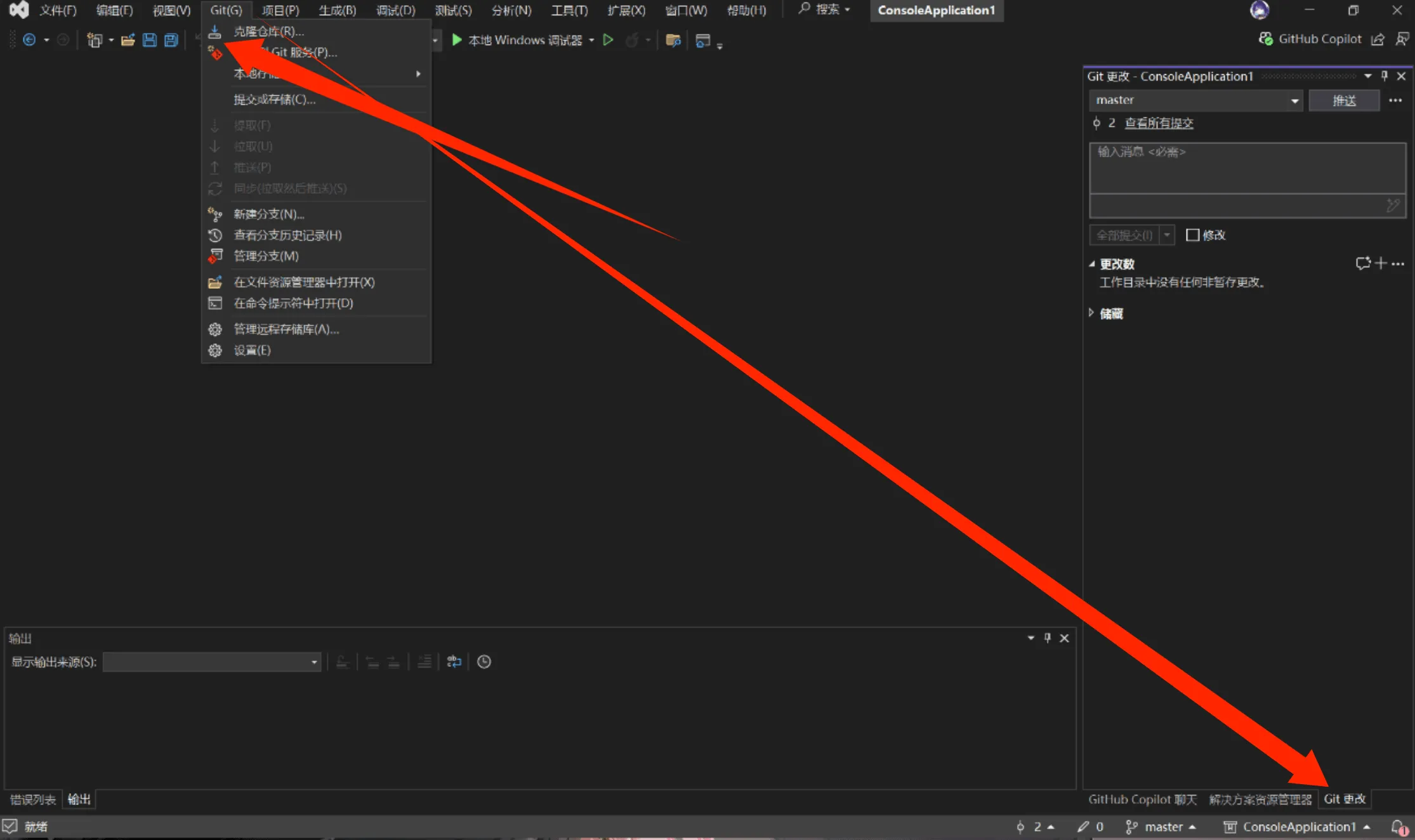Toggle word wrap icon in Output panel

(x=454, y=662)
